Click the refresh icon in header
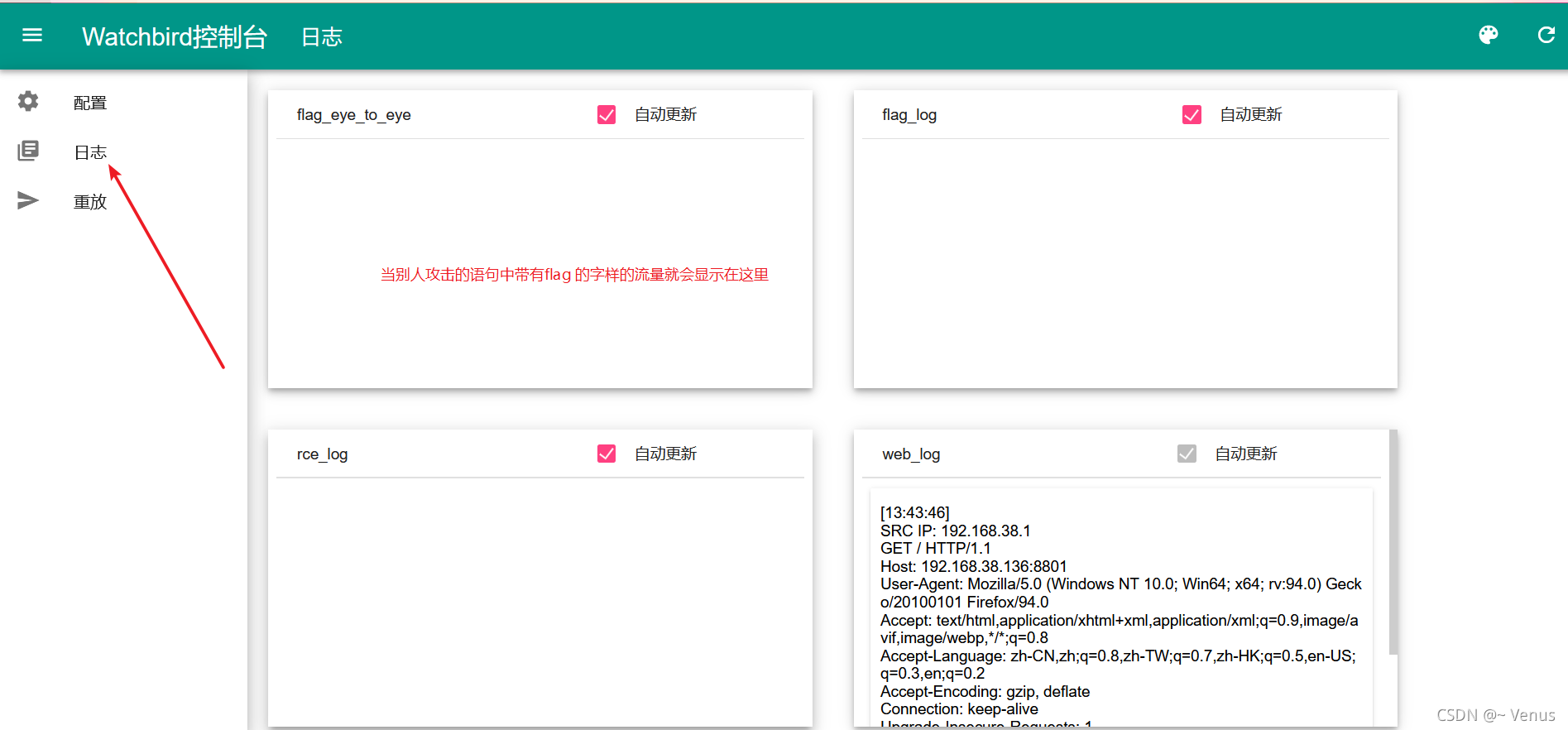1568x730 pixels. pyautogui.click(x=1546, y=35)
